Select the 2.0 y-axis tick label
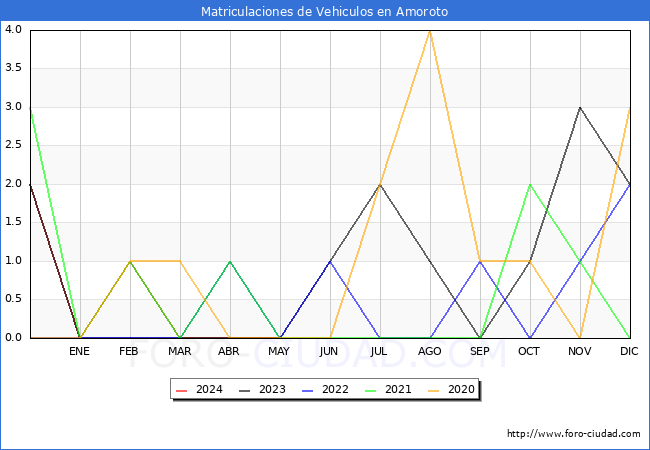This screenshot has width=650, height=450. click(x=14, y=184)
